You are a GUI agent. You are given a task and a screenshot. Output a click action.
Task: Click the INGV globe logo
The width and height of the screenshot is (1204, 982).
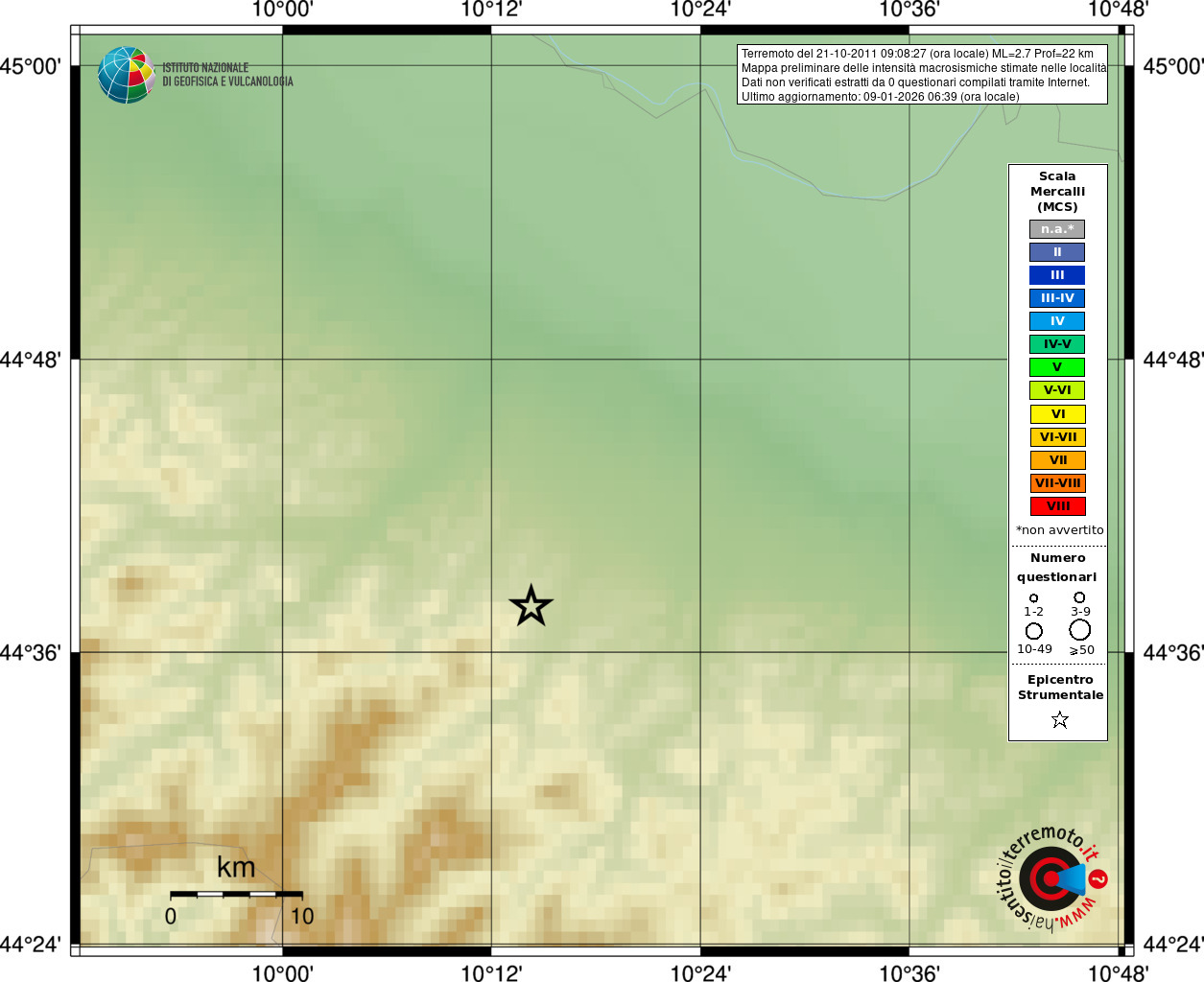click(x=126, y=75)
